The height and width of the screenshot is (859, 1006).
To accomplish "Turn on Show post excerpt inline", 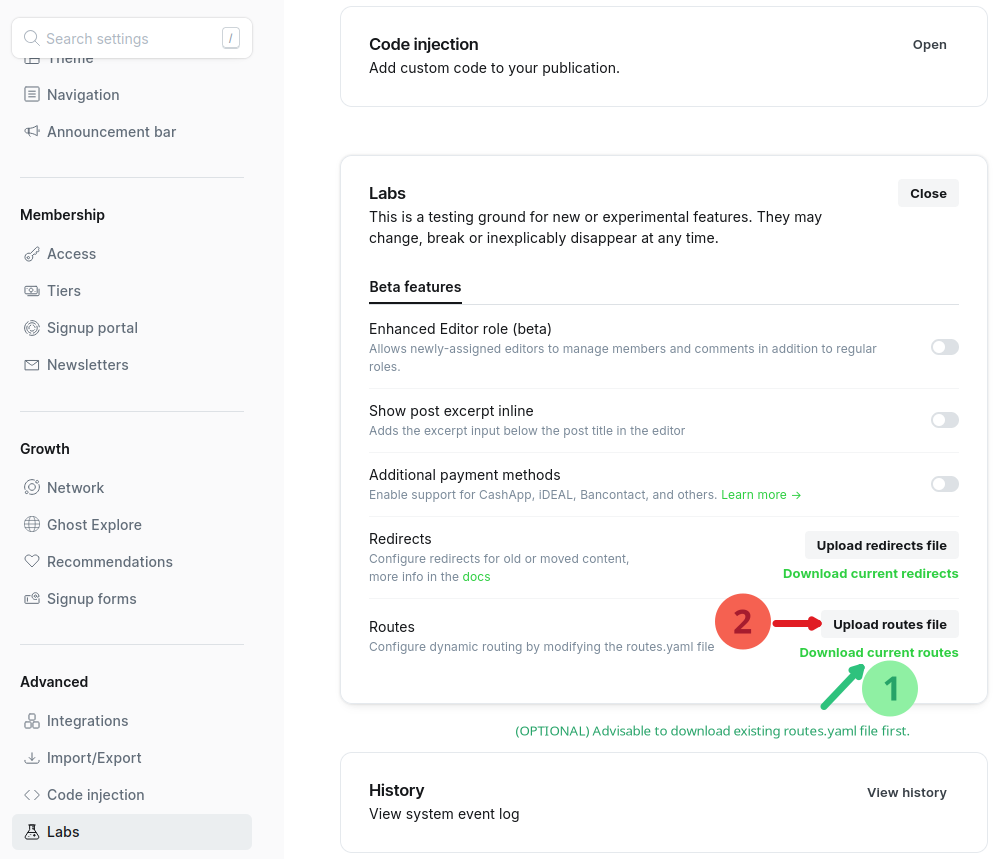I will coord(944,420).
